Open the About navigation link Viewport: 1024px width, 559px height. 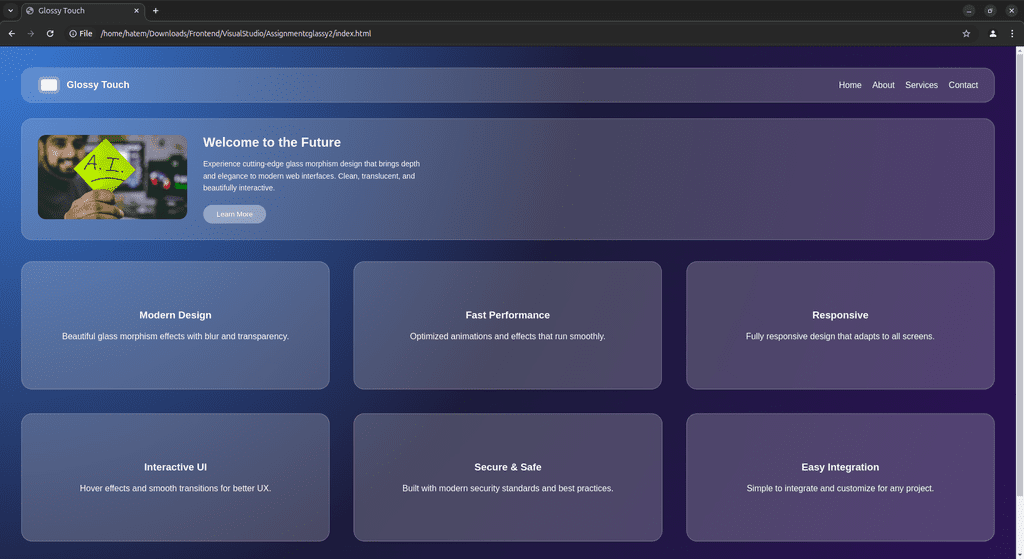pyautogui.click(x=883, y=85)
